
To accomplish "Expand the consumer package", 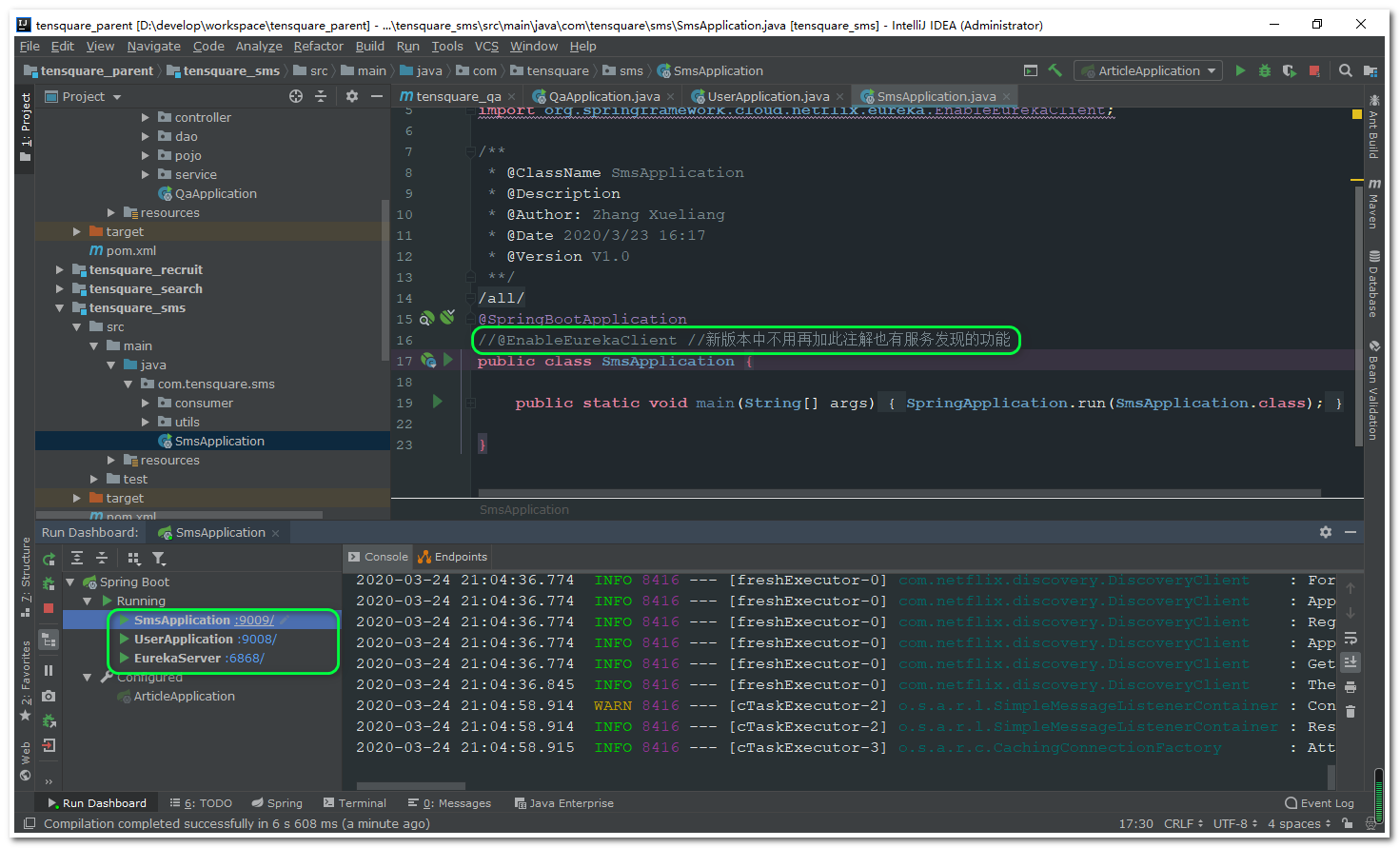I will click(x=146, y=403).
